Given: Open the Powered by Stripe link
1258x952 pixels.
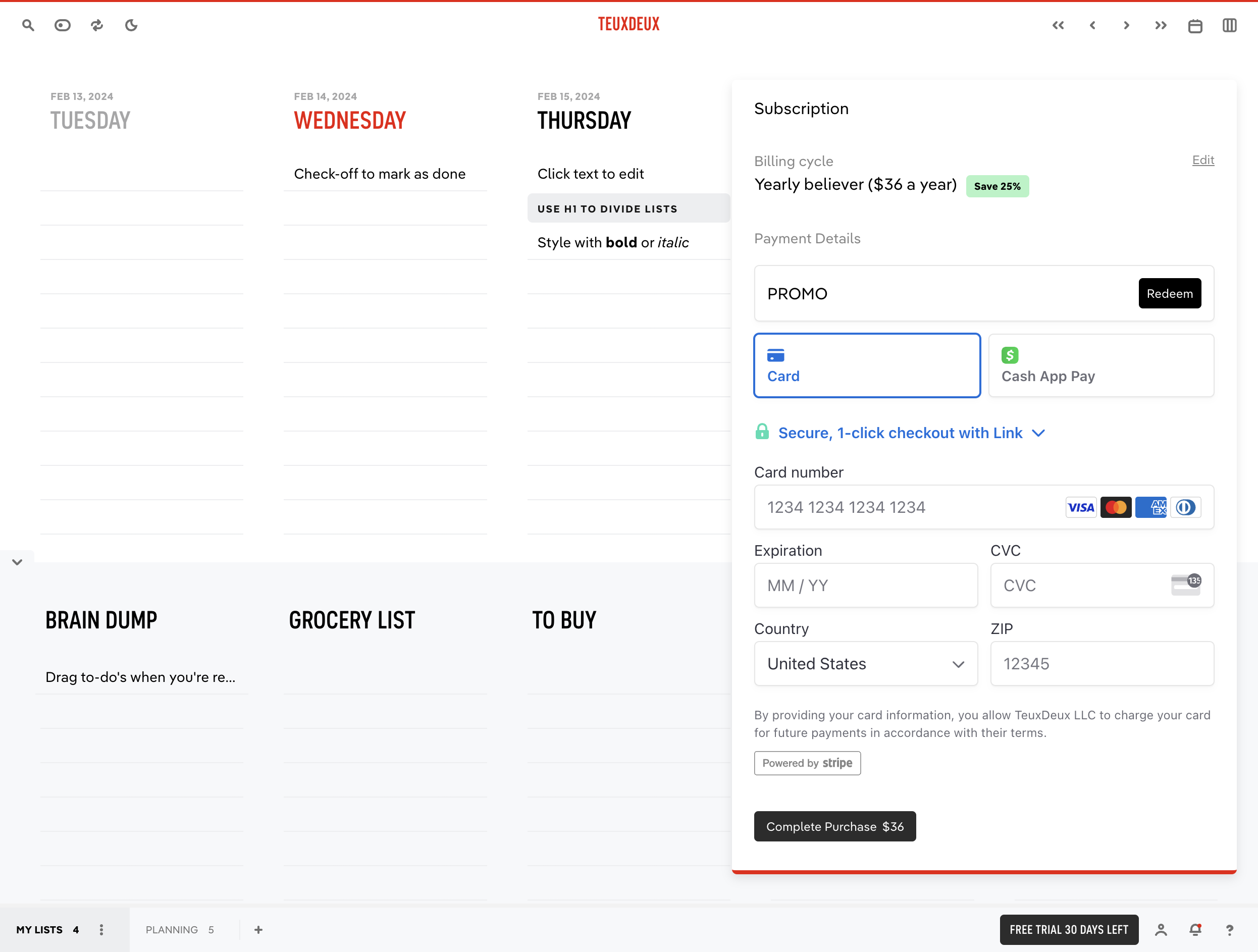Looking at the screenshot, I should (807, 763).
